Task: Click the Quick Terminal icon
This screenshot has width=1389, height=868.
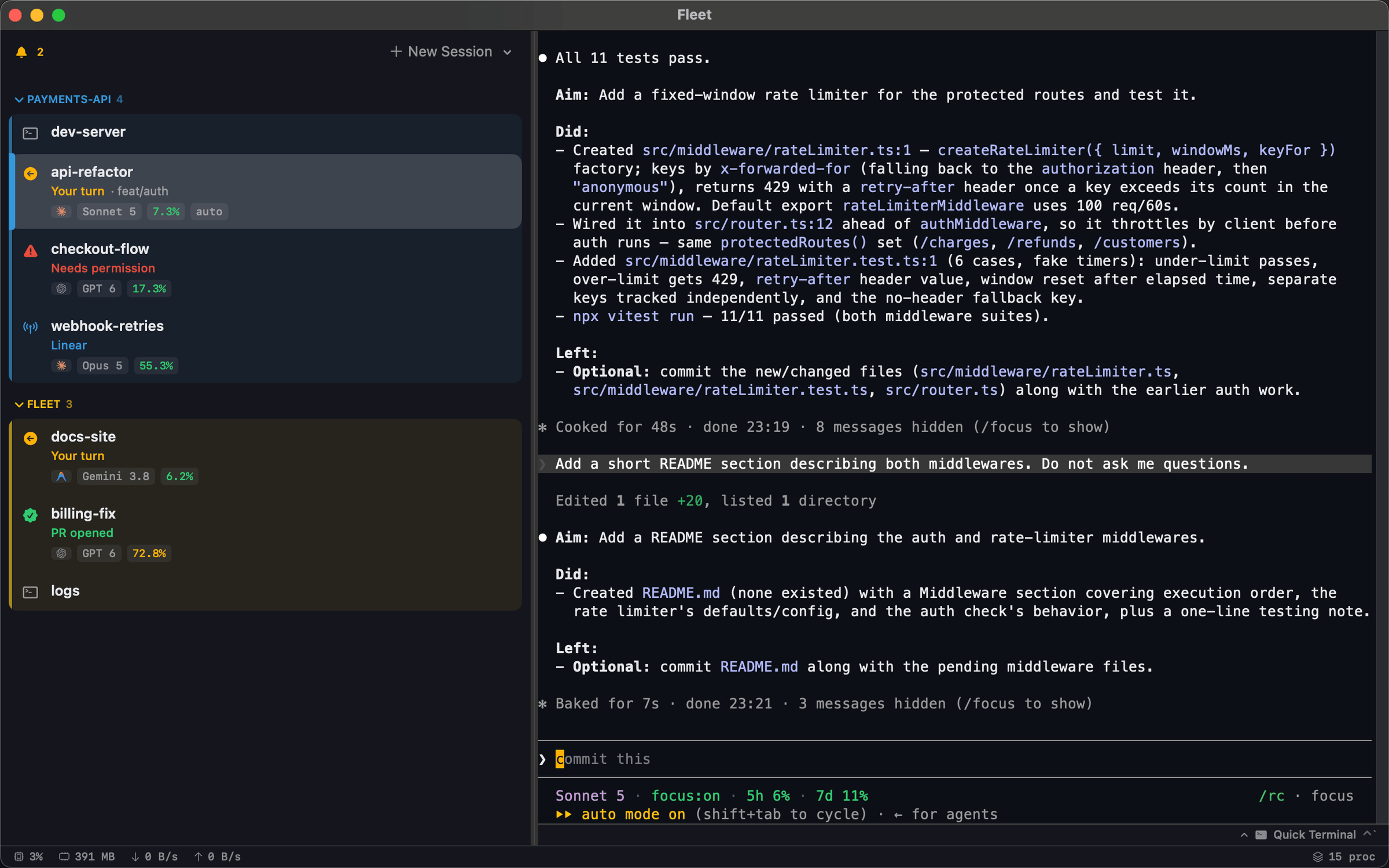Action: point(1262,834)
